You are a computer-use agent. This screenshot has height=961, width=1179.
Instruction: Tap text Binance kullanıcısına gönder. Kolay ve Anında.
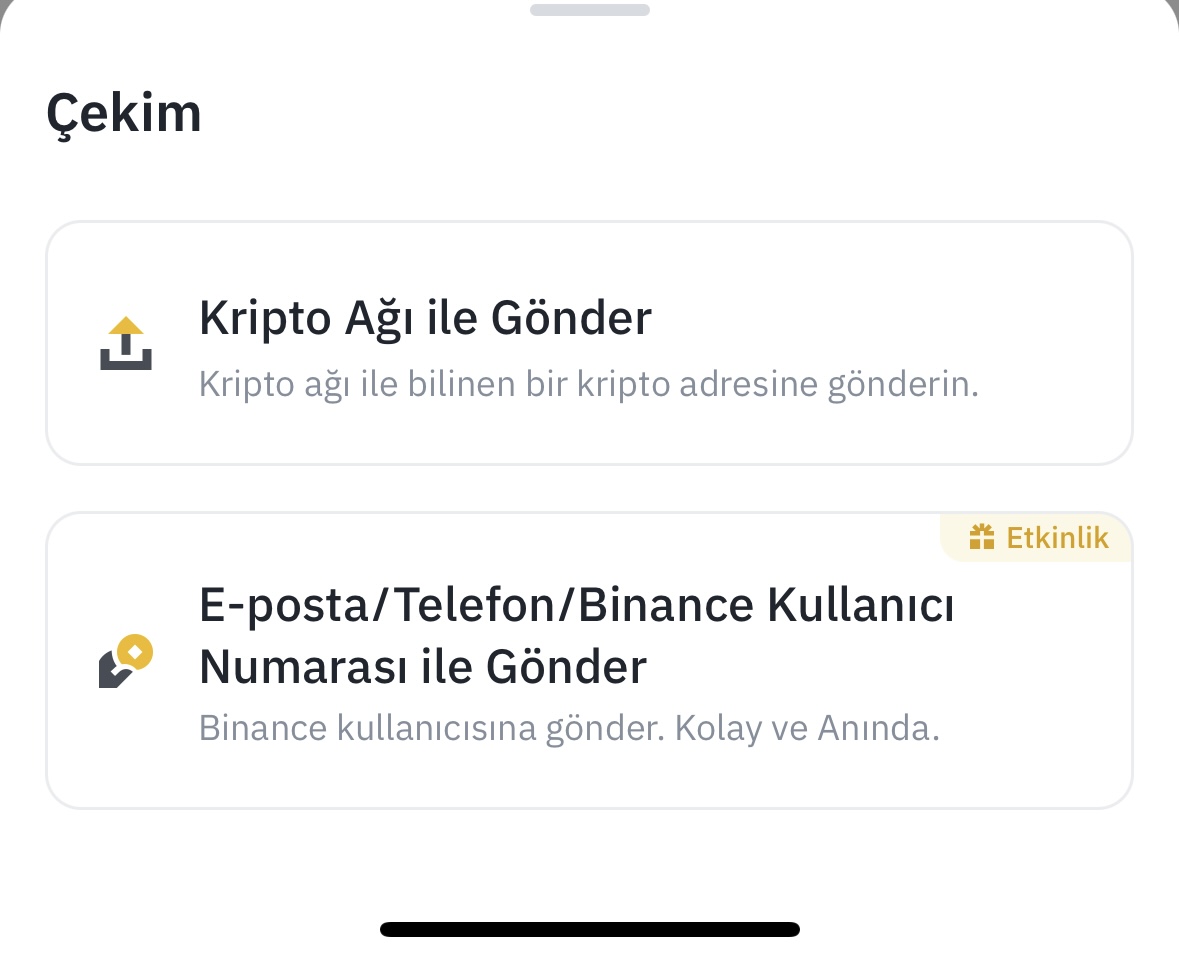point(569,728)
